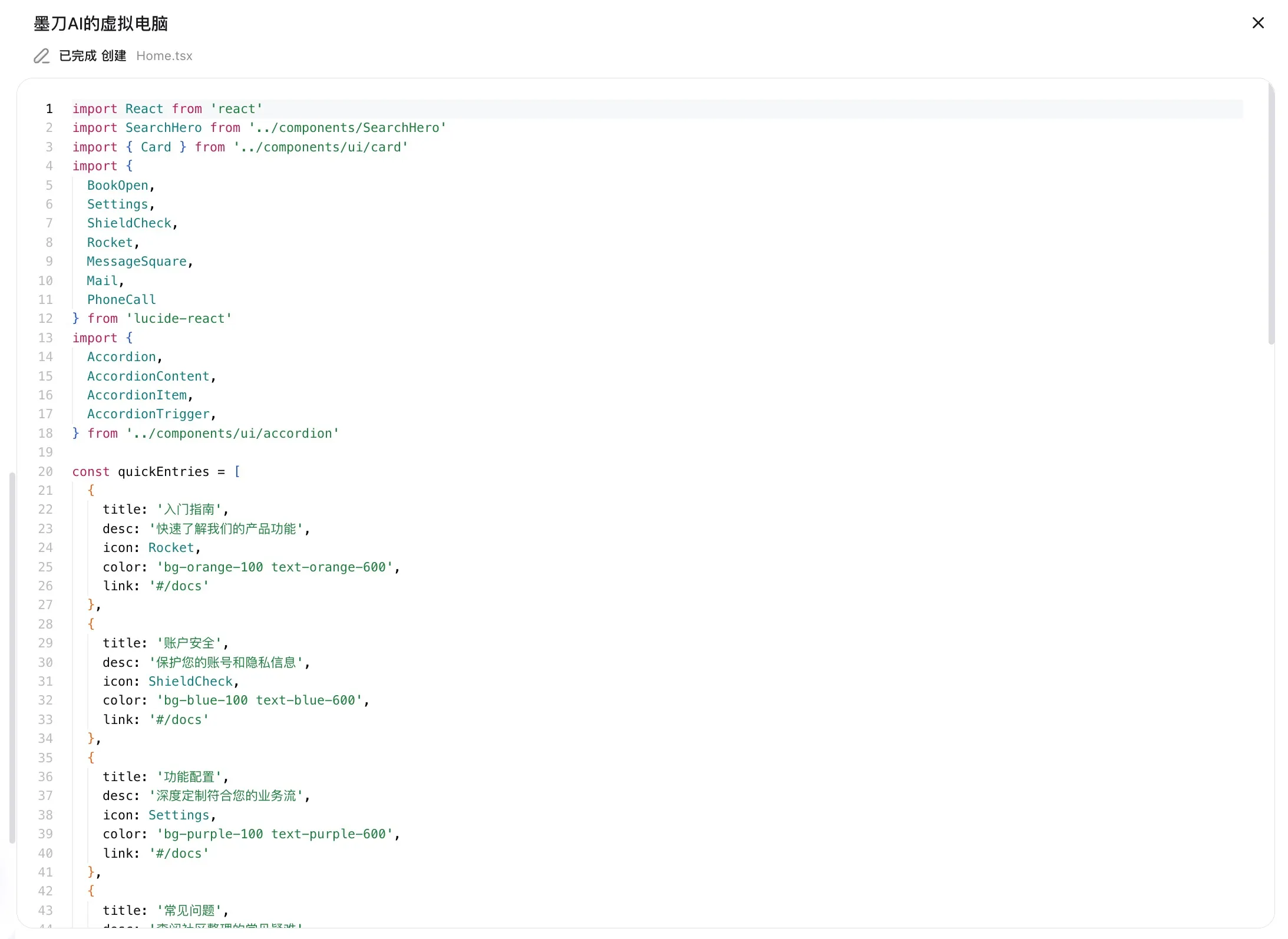Click the title string '账户安全'
1288x939 pixels.
click(x=190, y=643)
